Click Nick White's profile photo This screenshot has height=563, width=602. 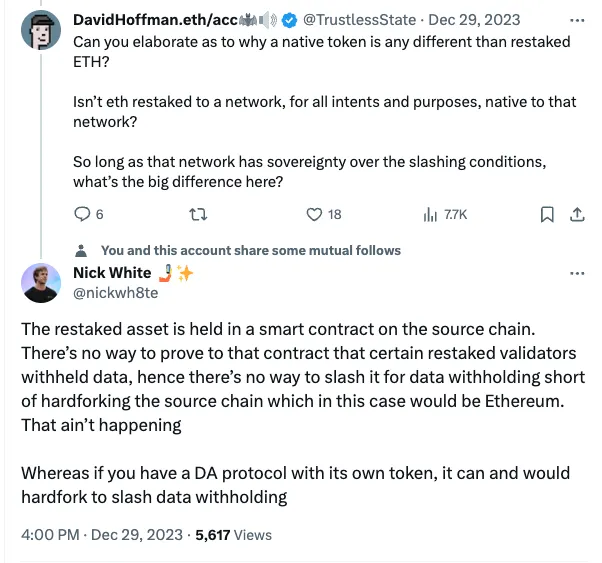(x=41, y=283)
